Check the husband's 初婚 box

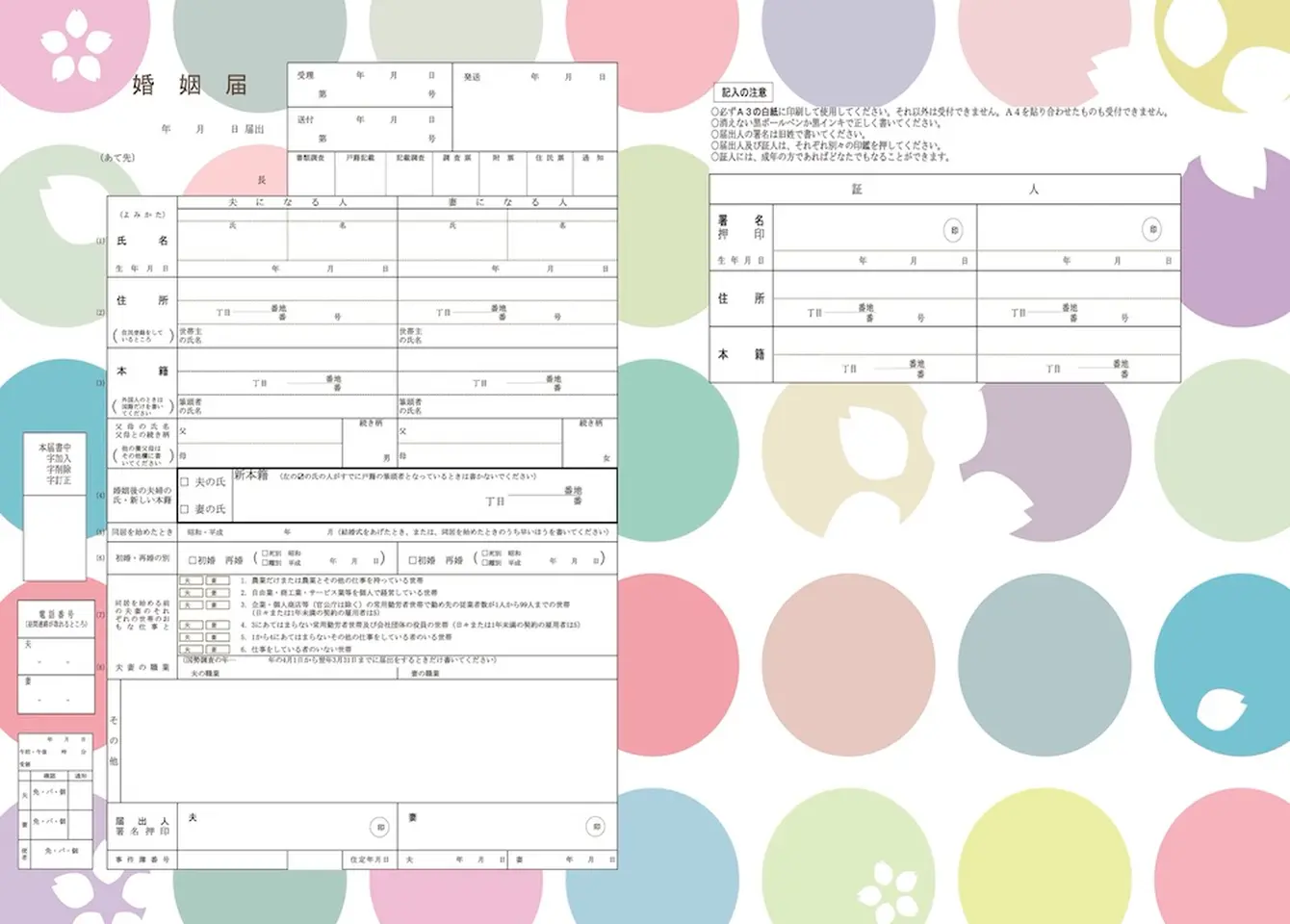(193, 560)
